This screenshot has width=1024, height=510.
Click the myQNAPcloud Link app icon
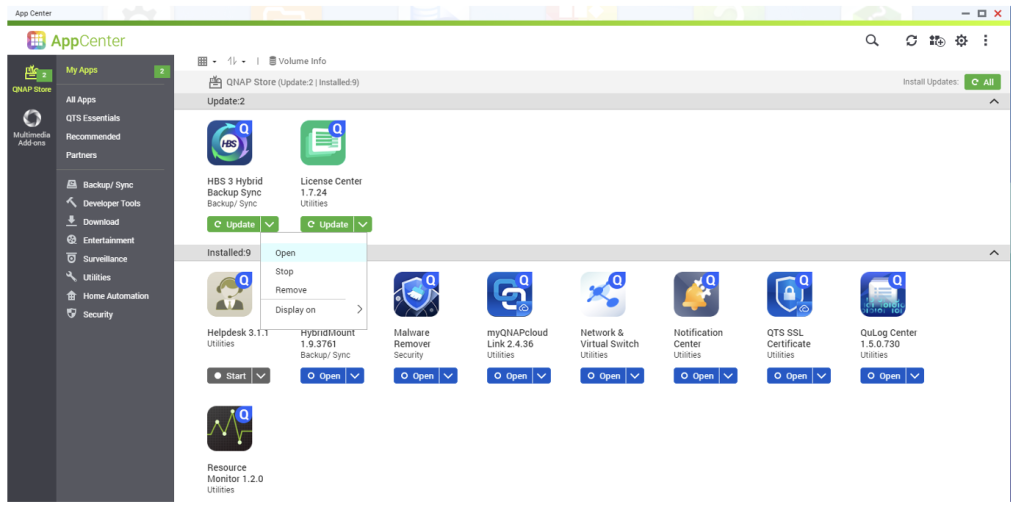pyautogui.click(x=510, y=295)
